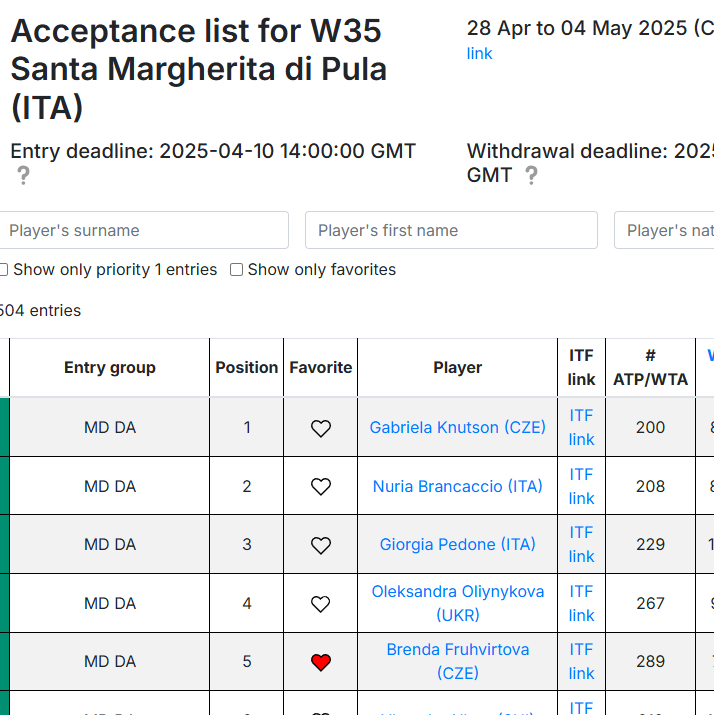Unfavorite Brenda Fruhvirtova red heart

click(321, 662)
